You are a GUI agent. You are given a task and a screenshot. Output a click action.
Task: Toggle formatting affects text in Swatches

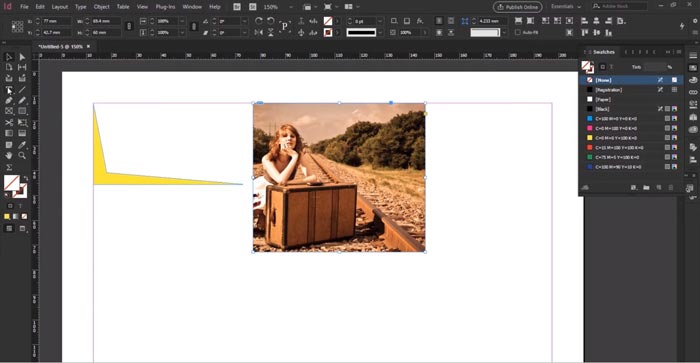click(611, 67)
